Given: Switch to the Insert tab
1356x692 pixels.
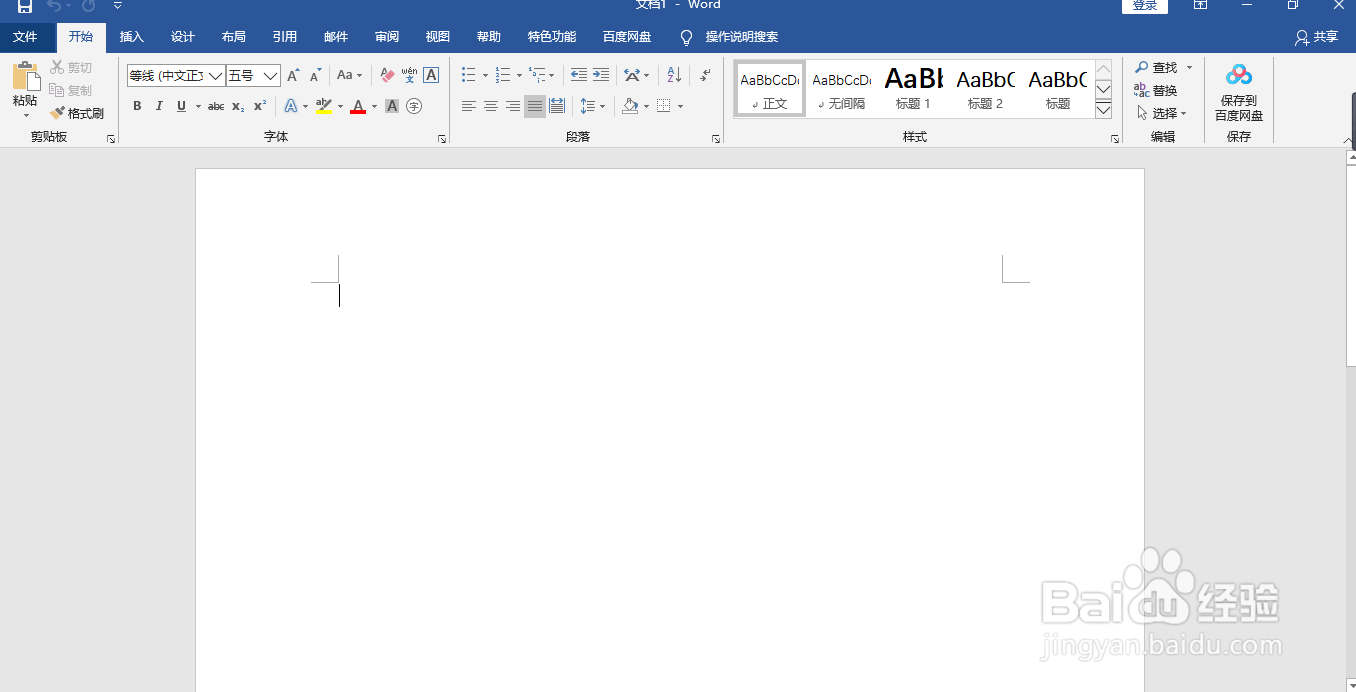Looking at the screenshot, I should click(x=132, y=37).
